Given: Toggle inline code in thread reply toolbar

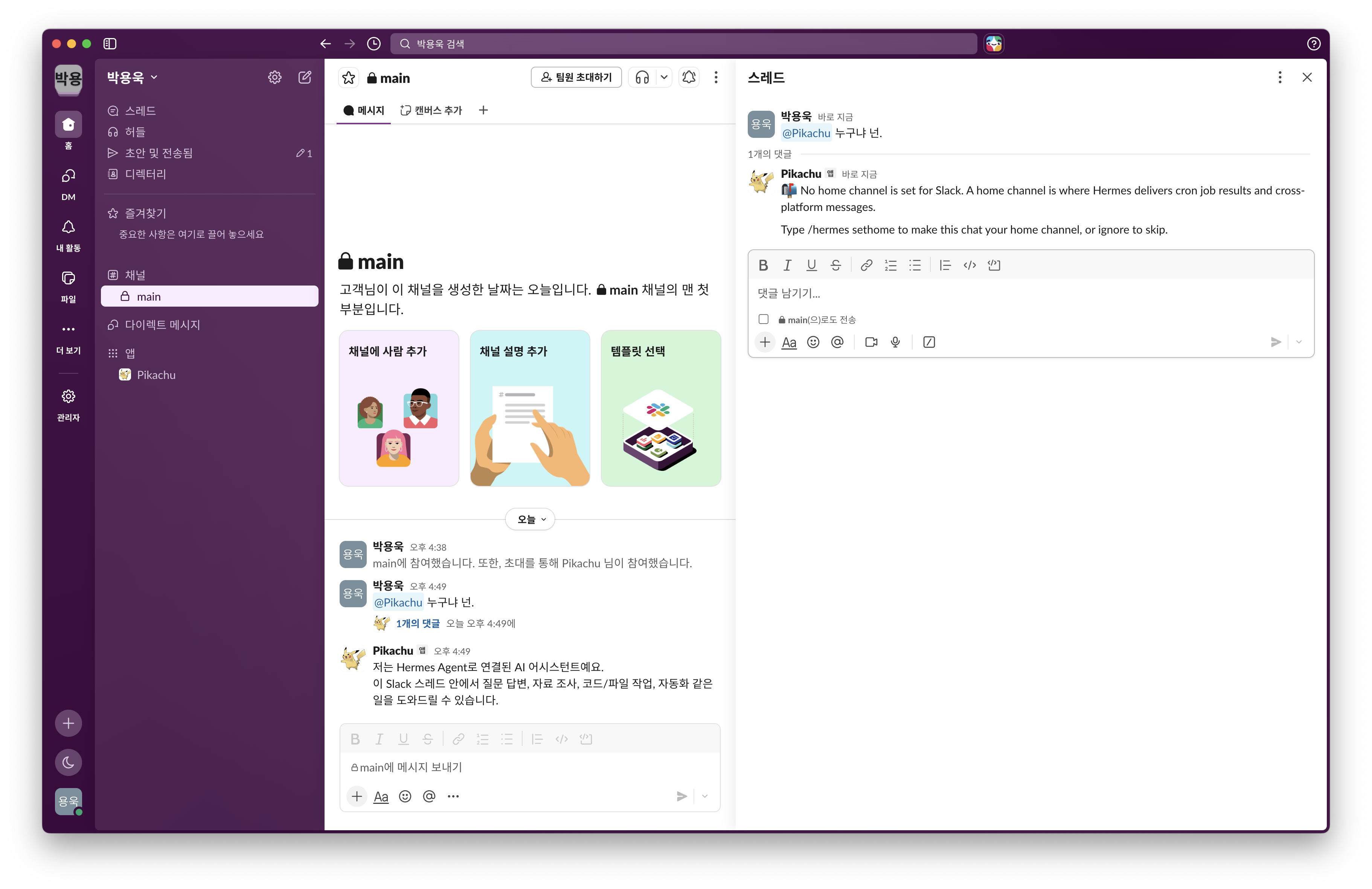Looking at the screenshot, I should coord(970,265).
